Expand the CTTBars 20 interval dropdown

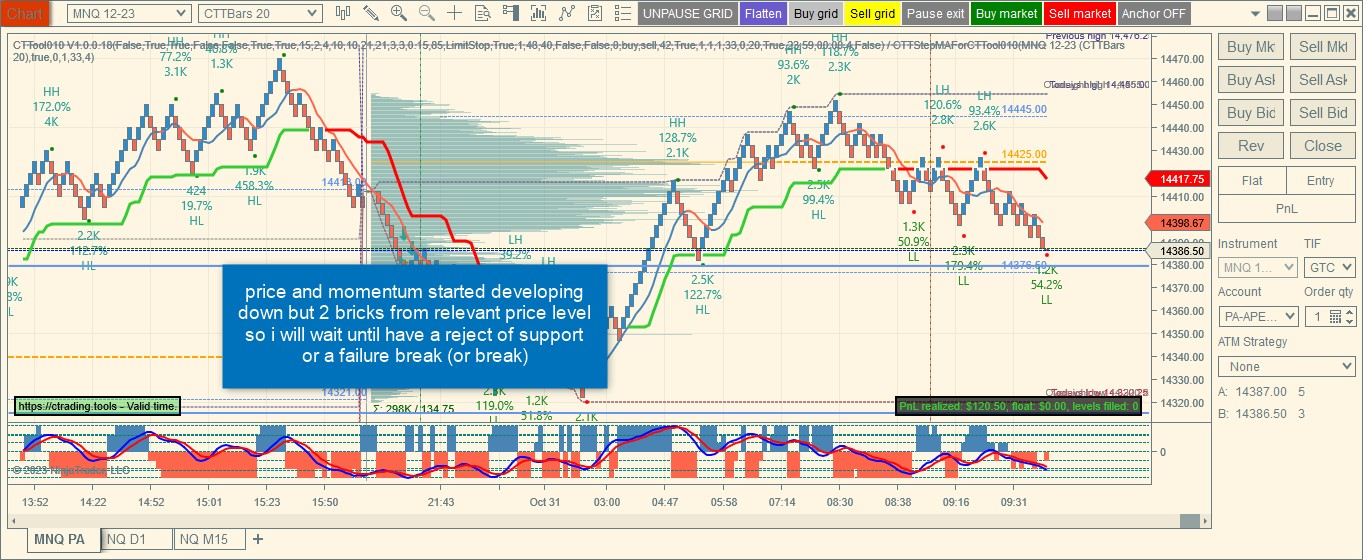click(x=259, y=13)
